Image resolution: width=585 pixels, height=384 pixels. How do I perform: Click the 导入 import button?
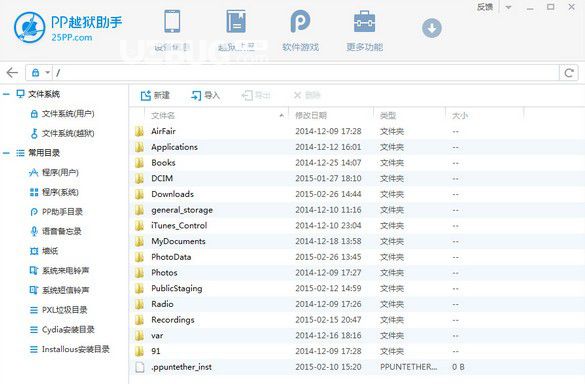205,96
